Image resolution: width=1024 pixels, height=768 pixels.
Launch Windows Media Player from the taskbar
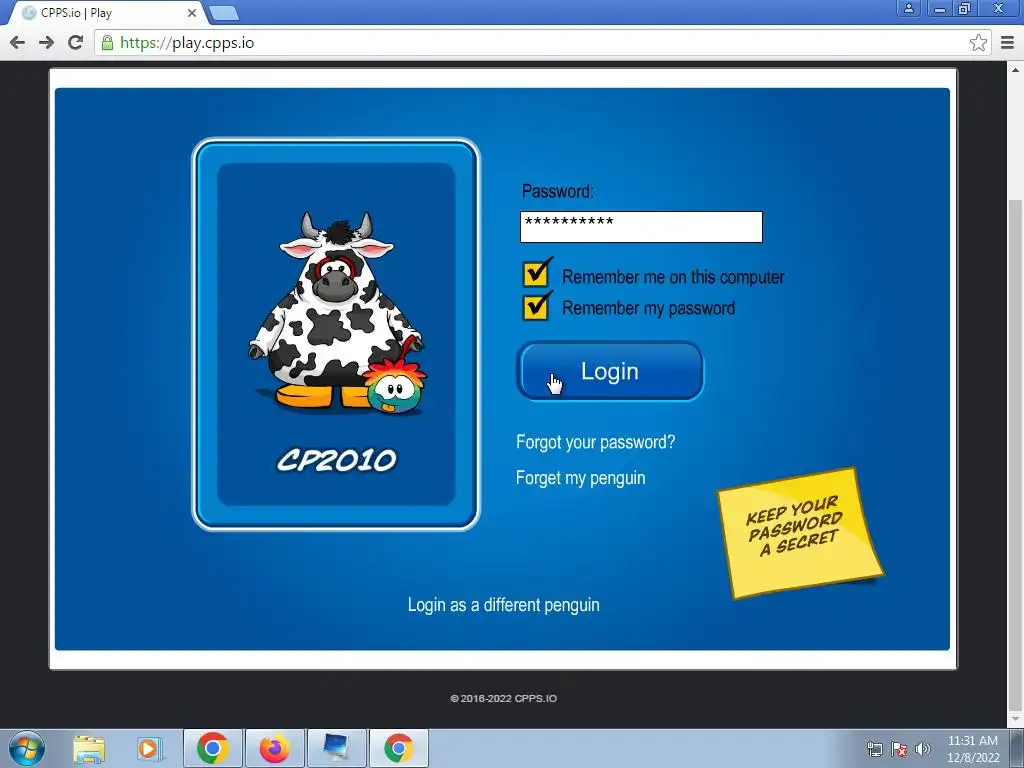148,748
